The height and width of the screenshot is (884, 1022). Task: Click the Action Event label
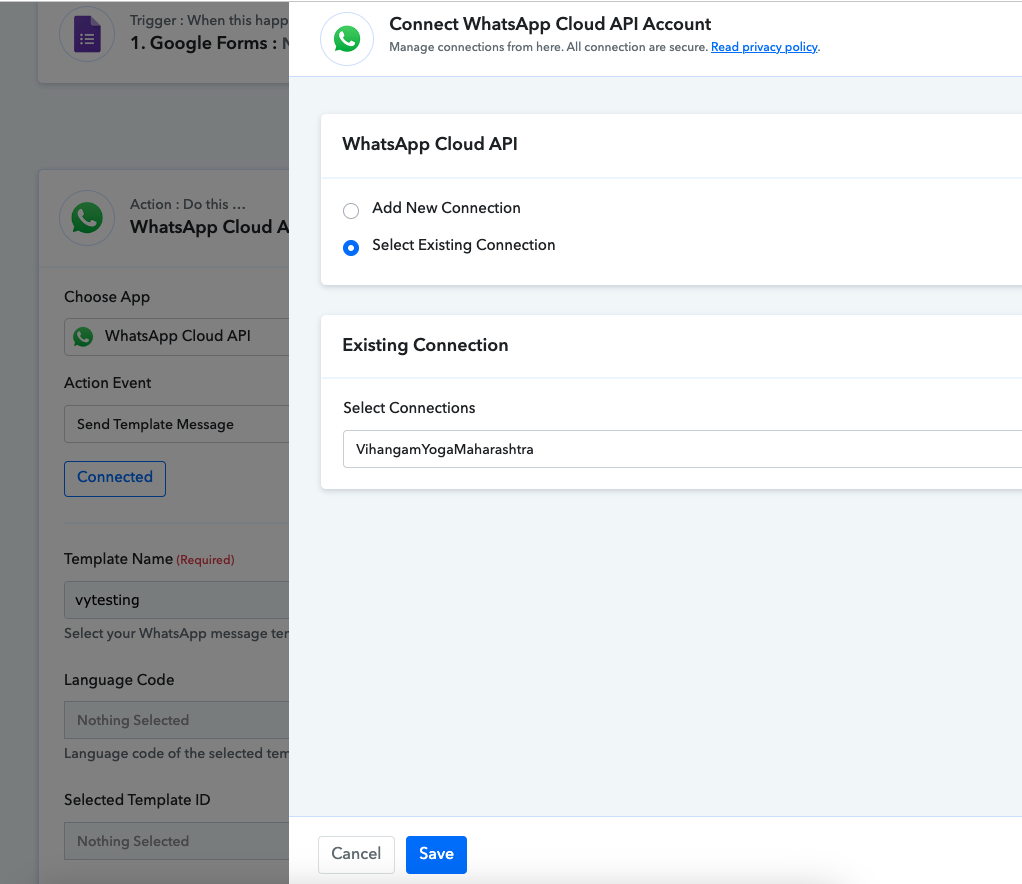point(108,383)
